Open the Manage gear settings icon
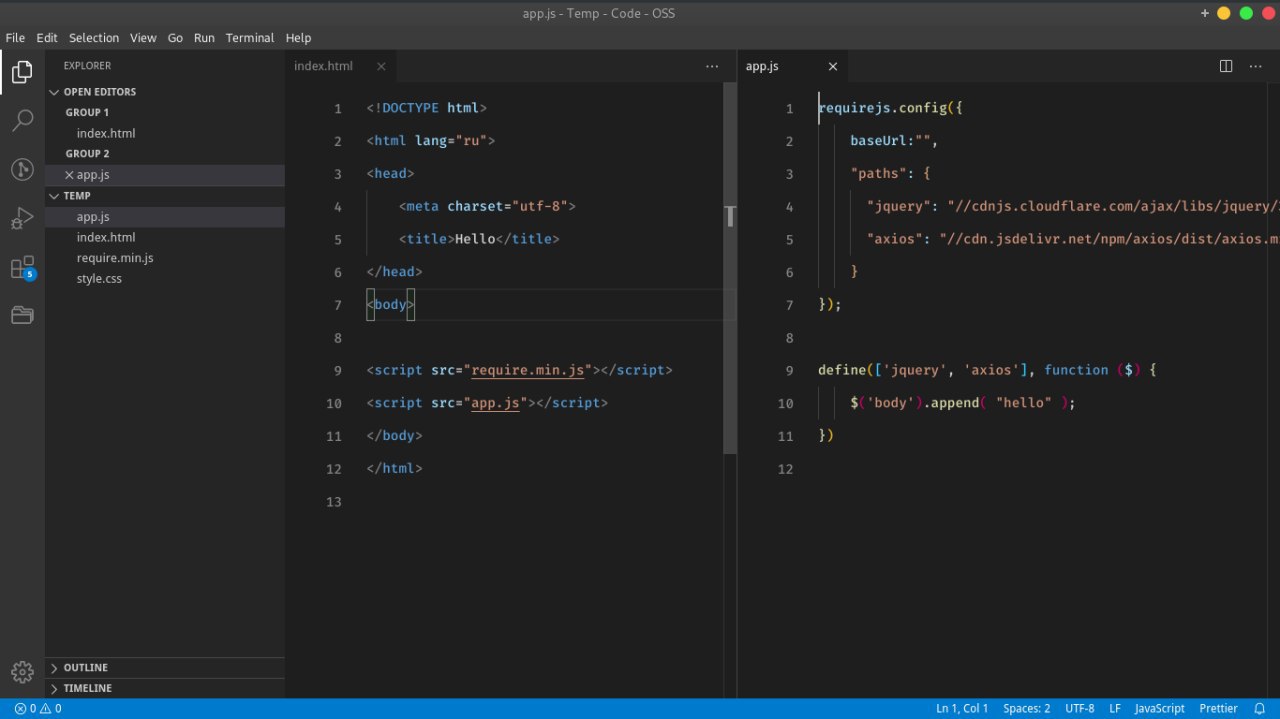This screenshot has height=719, width=1280. [x=22, y=672]
